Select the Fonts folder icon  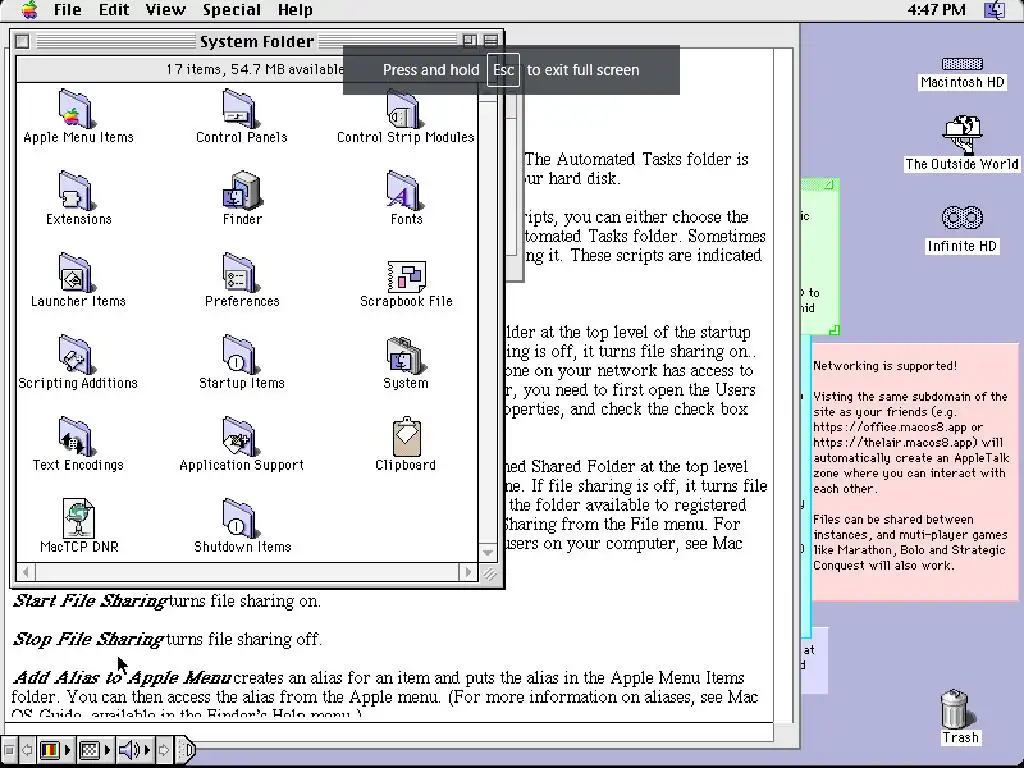[x=404, y=191]
